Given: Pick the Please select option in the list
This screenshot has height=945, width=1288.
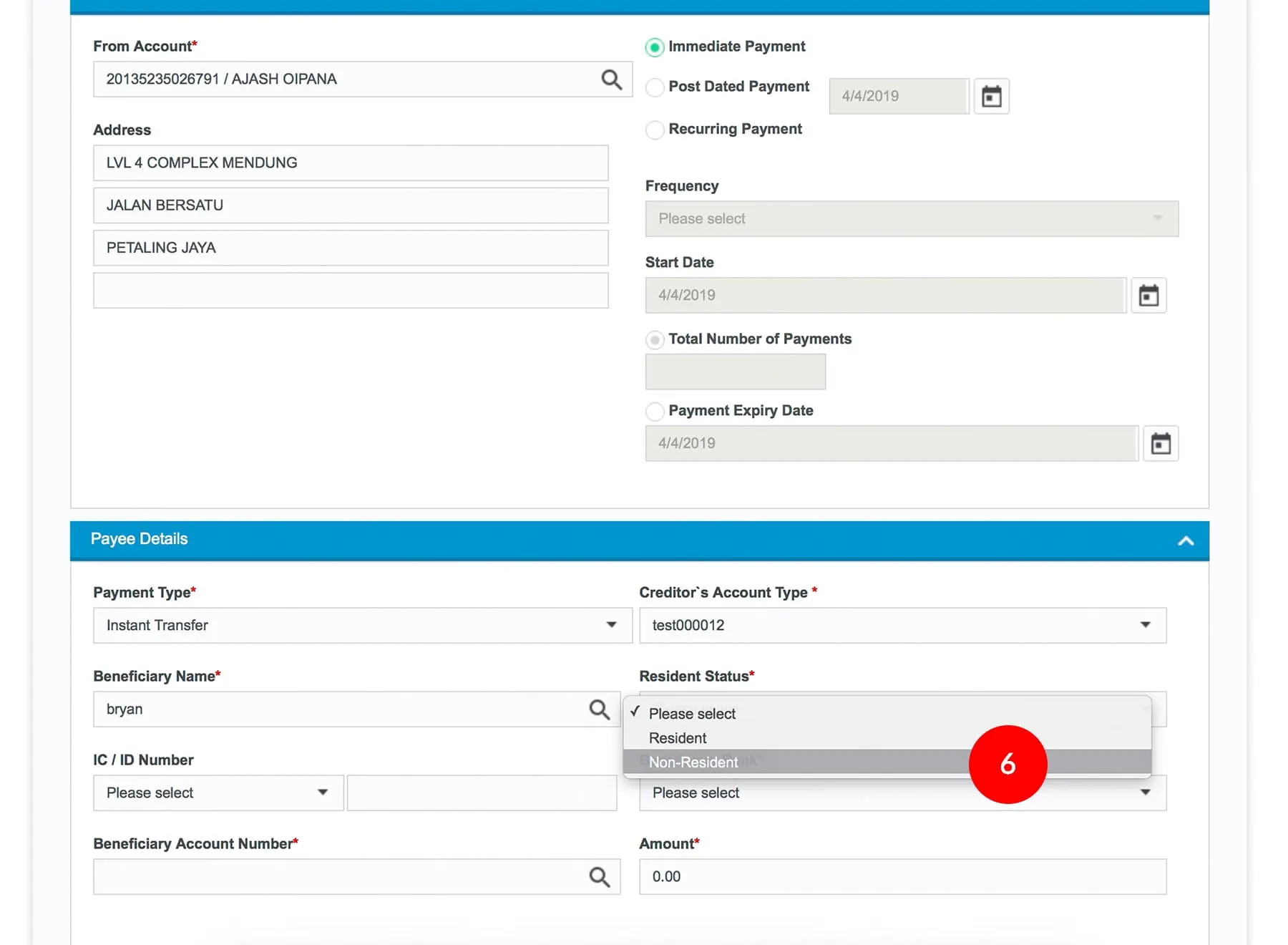Looking at the screenshot, I should point(691,714).
